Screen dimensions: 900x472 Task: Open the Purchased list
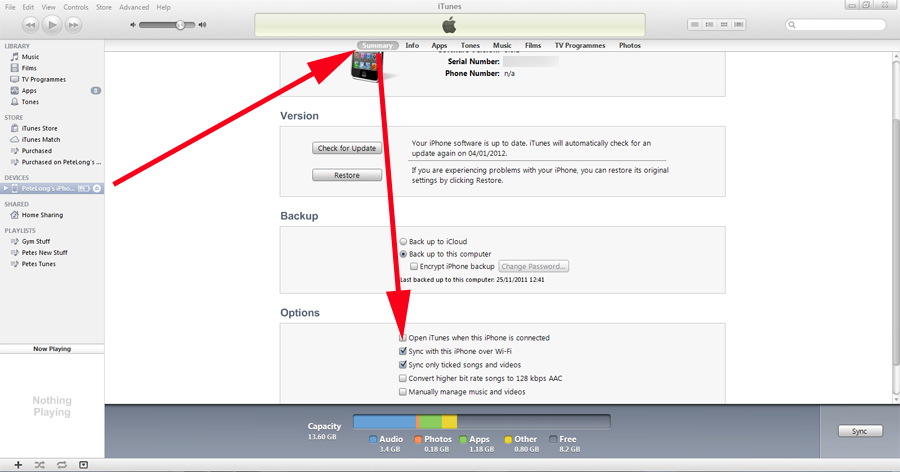(37, 150)
